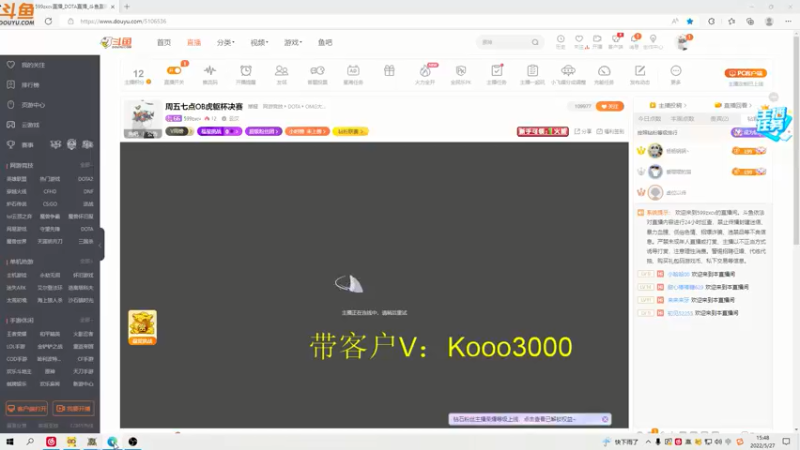800x450 pixels.
Task: Open the start-broadcast camera icon in header
Action: tap(597, 41)
